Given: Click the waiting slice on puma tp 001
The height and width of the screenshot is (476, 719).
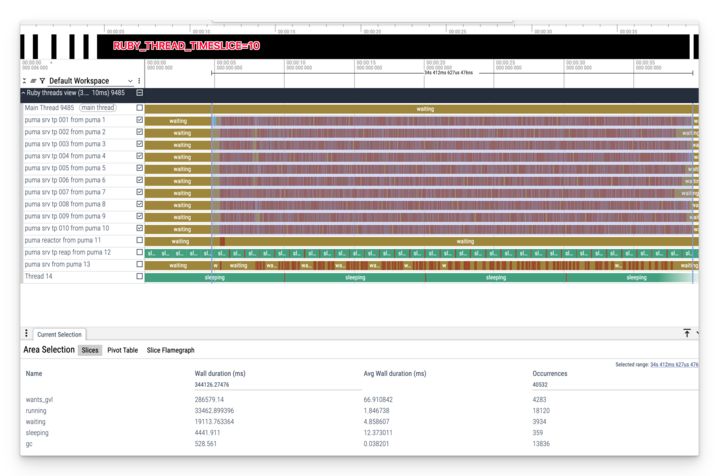Looking at the screenshot, I should click(x=178, y=121).
